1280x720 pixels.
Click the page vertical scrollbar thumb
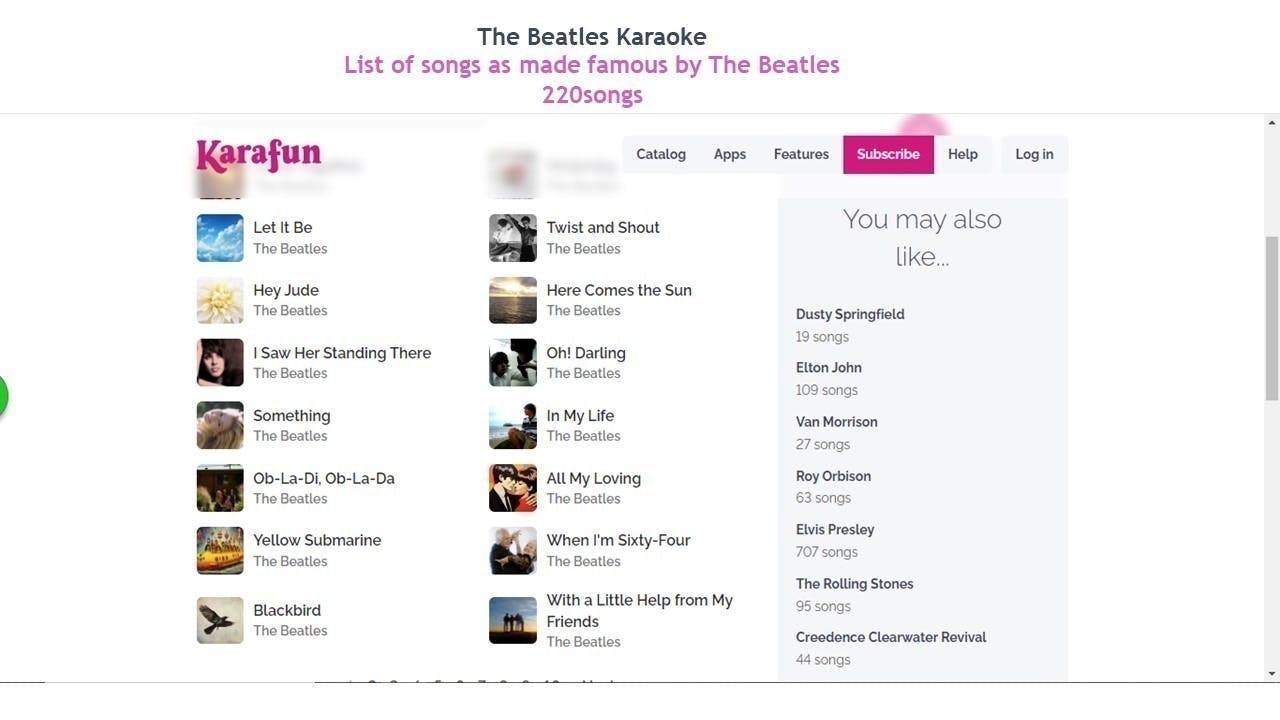pos(1272,318)
